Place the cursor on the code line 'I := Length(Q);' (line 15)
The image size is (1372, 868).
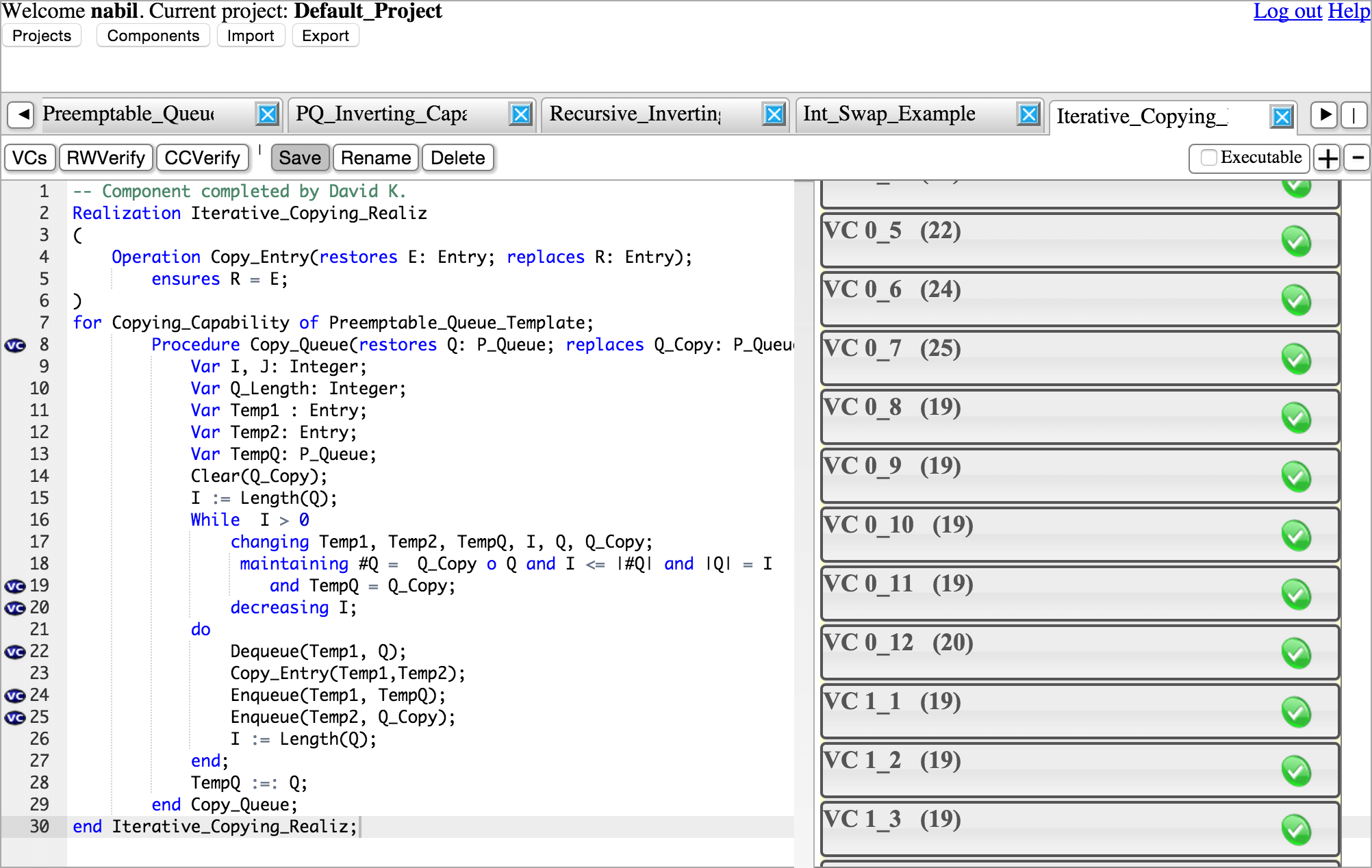pyautogui.click(x=264, y=498)
